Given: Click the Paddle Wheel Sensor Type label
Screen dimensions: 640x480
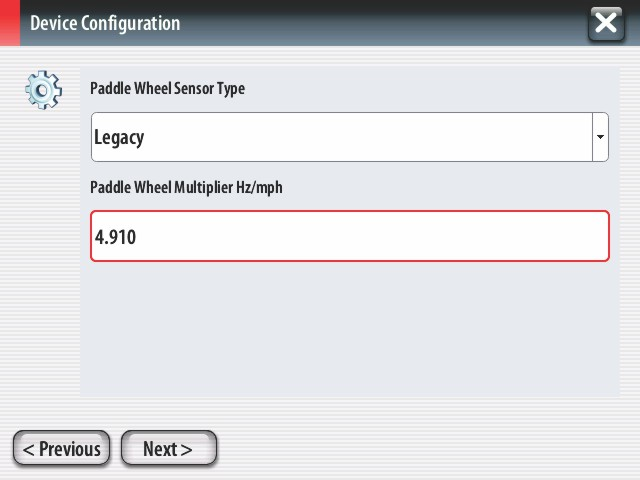Looking at the screenshot, I should click(167, 89).
